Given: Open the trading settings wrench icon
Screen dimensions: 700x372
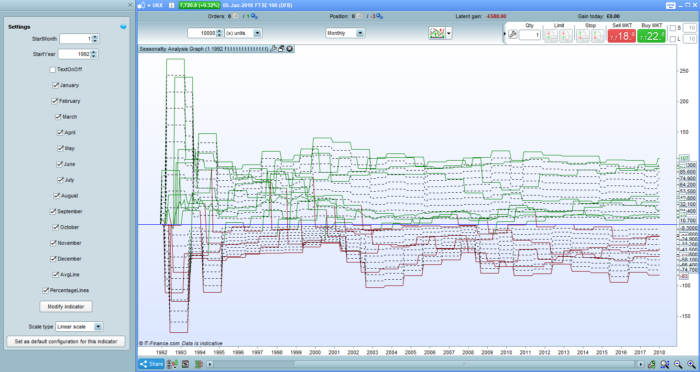Looking at the screenshot, I should coord(512,35).
